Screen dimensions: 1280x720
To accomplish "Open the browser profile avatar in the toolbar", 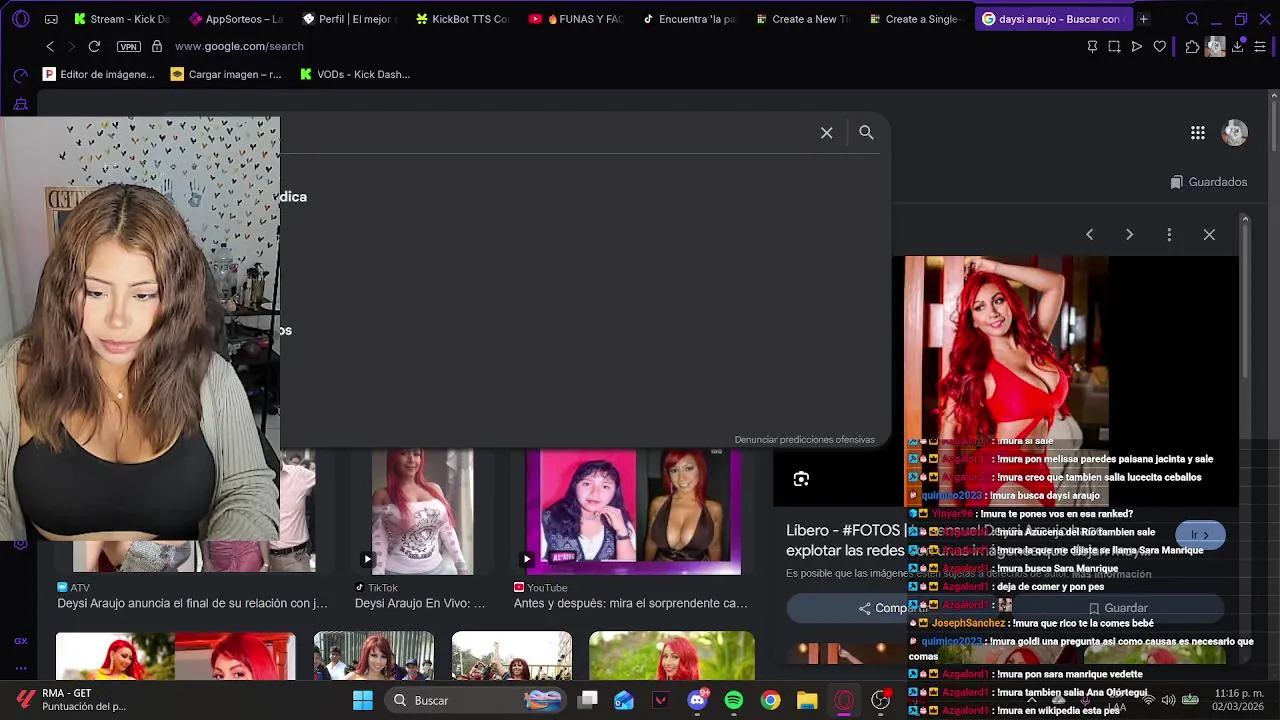I will tap(1215, 46).
